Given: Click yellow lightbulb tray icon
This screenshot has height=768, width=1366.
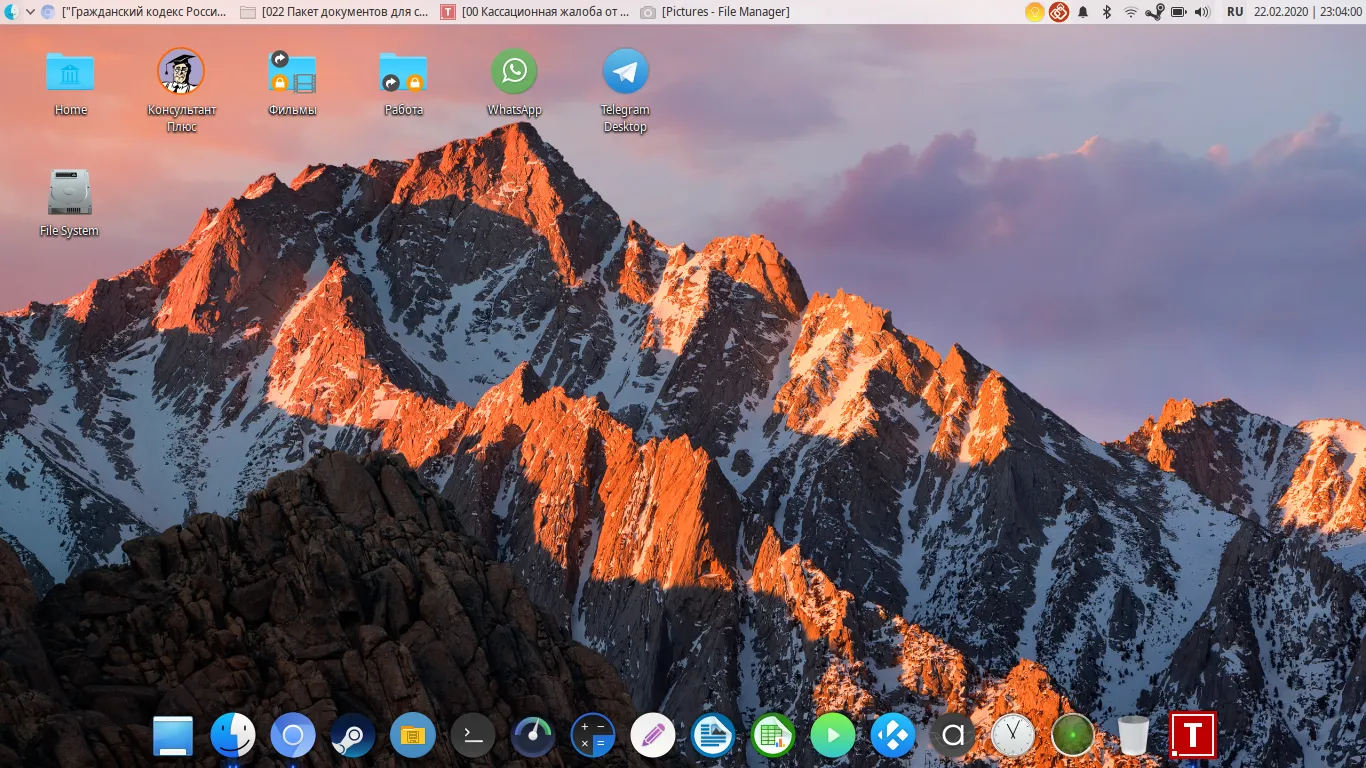Looking at the screenshot, I should pyautogui.click(x=1035, y=12).
